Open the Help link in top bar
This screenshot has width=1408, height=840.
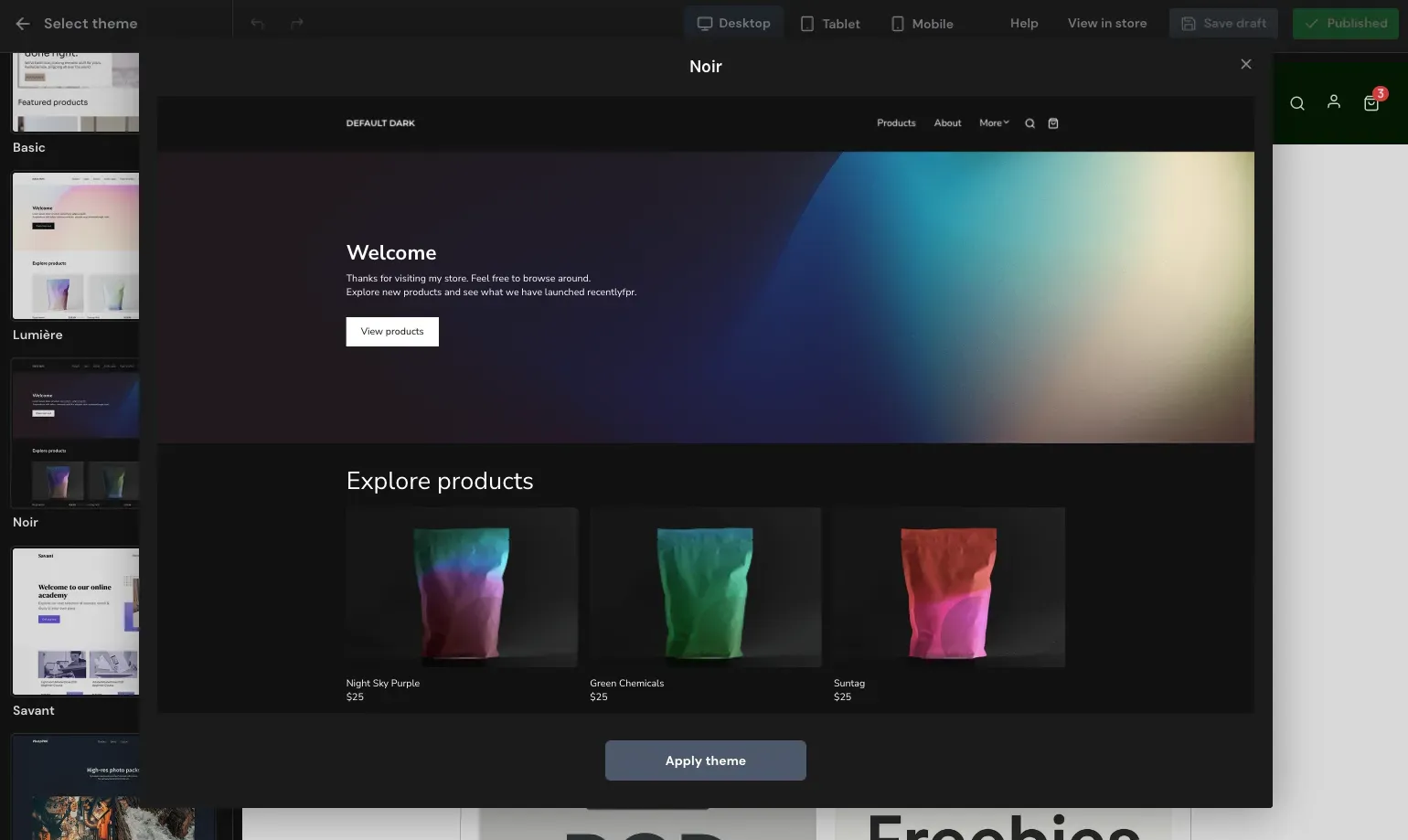point(1024,24)
